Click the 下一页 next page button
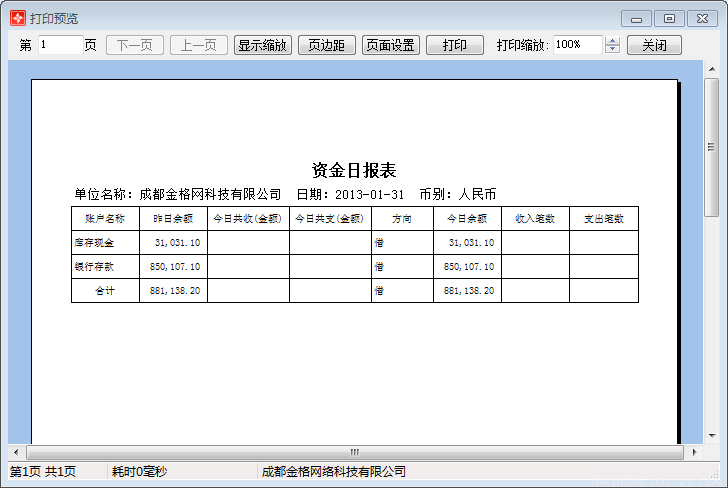Viewport: 728px width, 488px height. [x=134, y=45]
